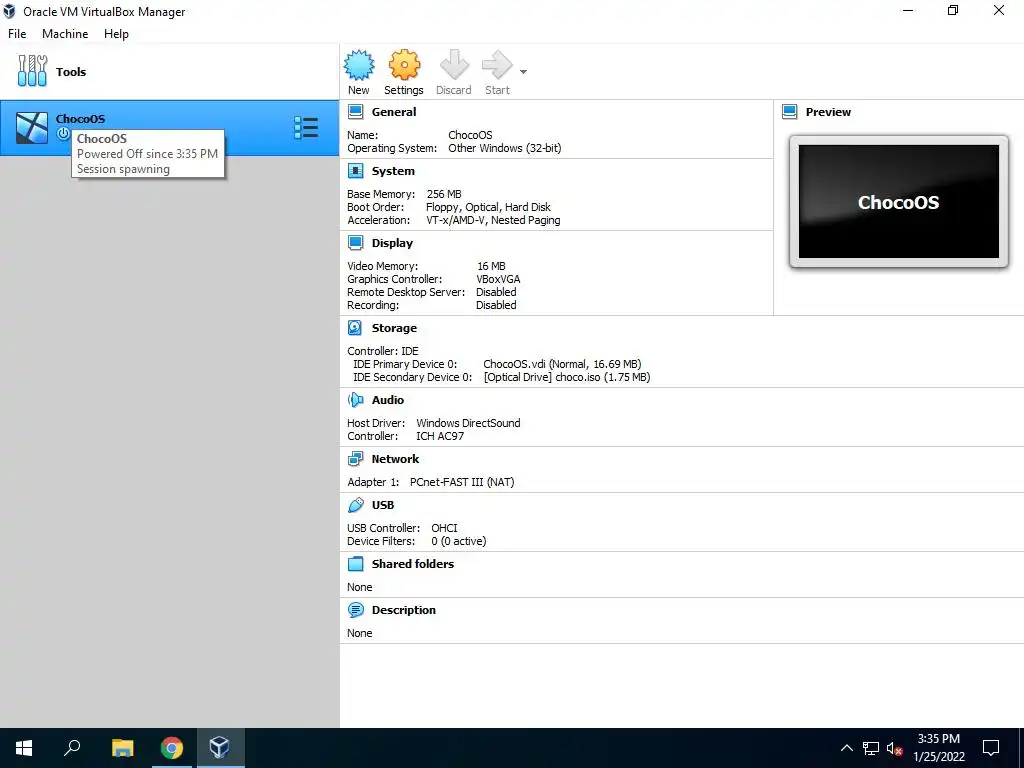The width and height of the screenshot is (1024, 768).
Task: Open the Network settings heading link
Action: point(395,458)
